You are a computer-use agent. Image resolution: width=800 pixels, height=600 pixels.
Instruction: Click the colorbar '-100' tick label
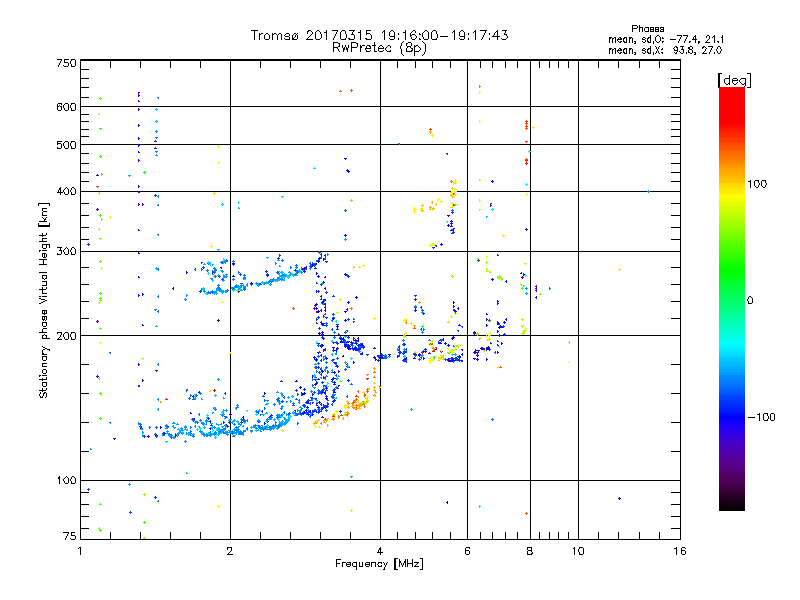761,417
